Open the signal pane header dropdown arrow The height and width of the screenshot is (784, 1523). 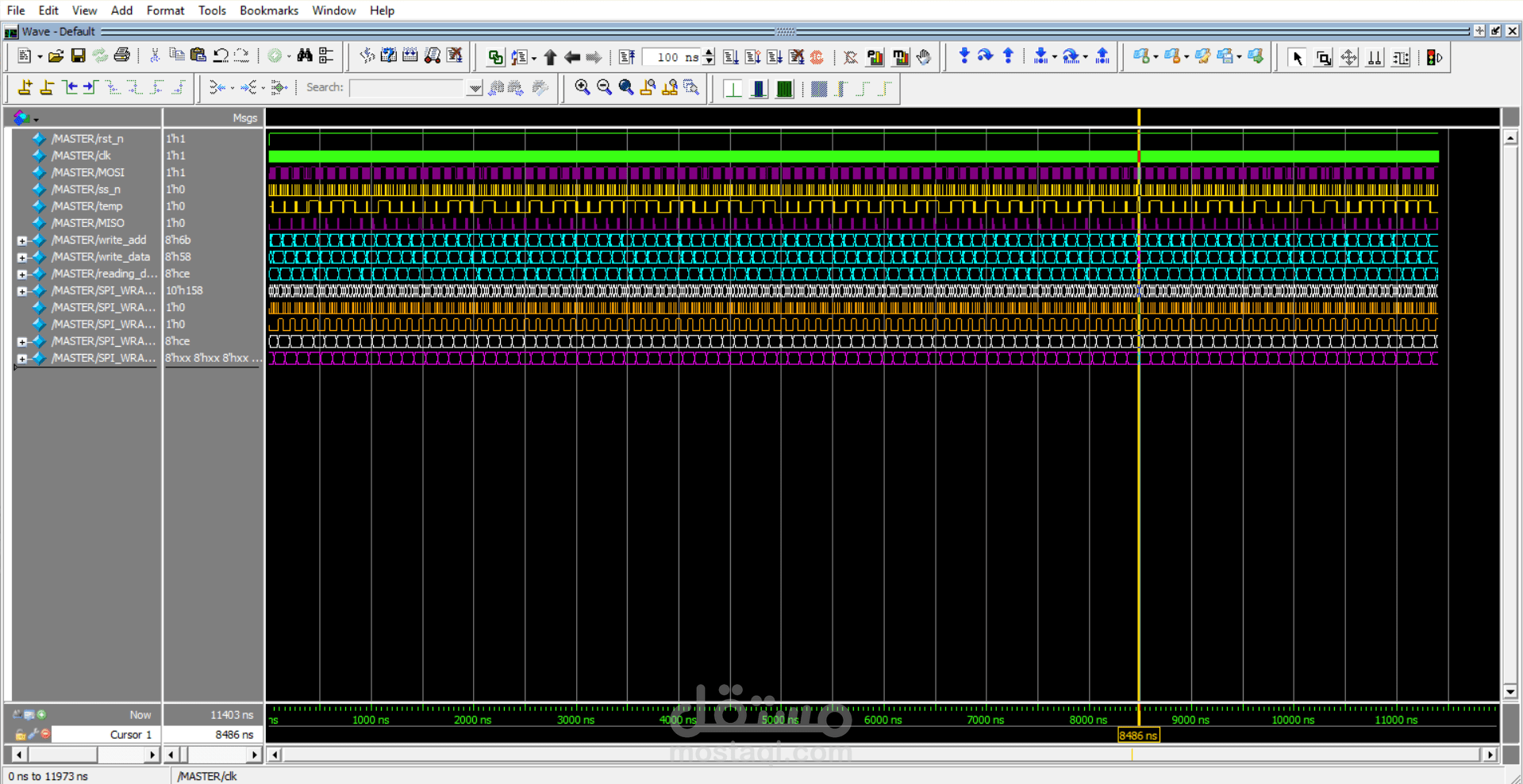pyautogui.click(x=36, y=120)
